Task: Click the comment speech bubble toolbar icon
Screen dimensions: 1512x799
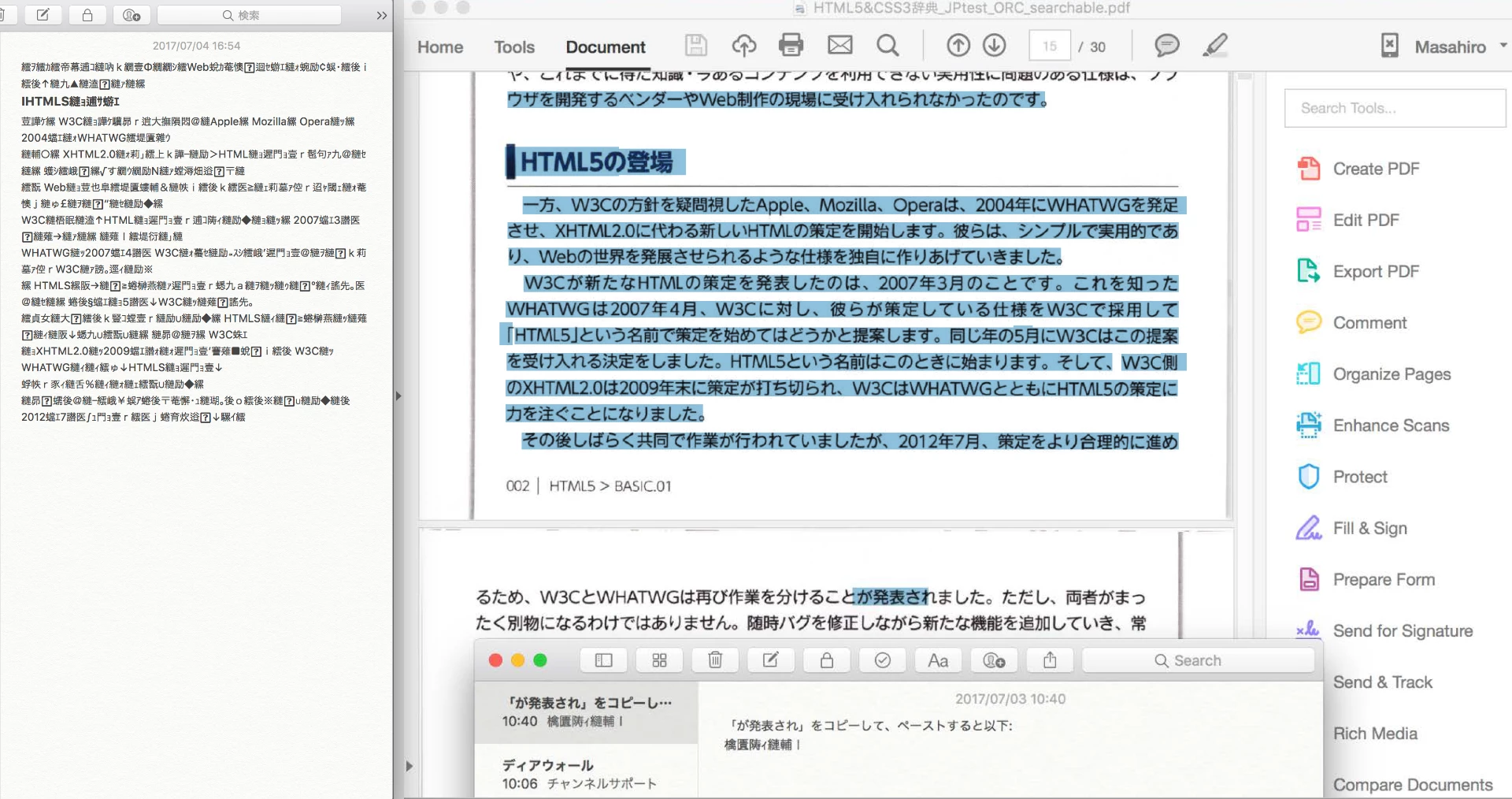Action: [x=1166, y=46]
